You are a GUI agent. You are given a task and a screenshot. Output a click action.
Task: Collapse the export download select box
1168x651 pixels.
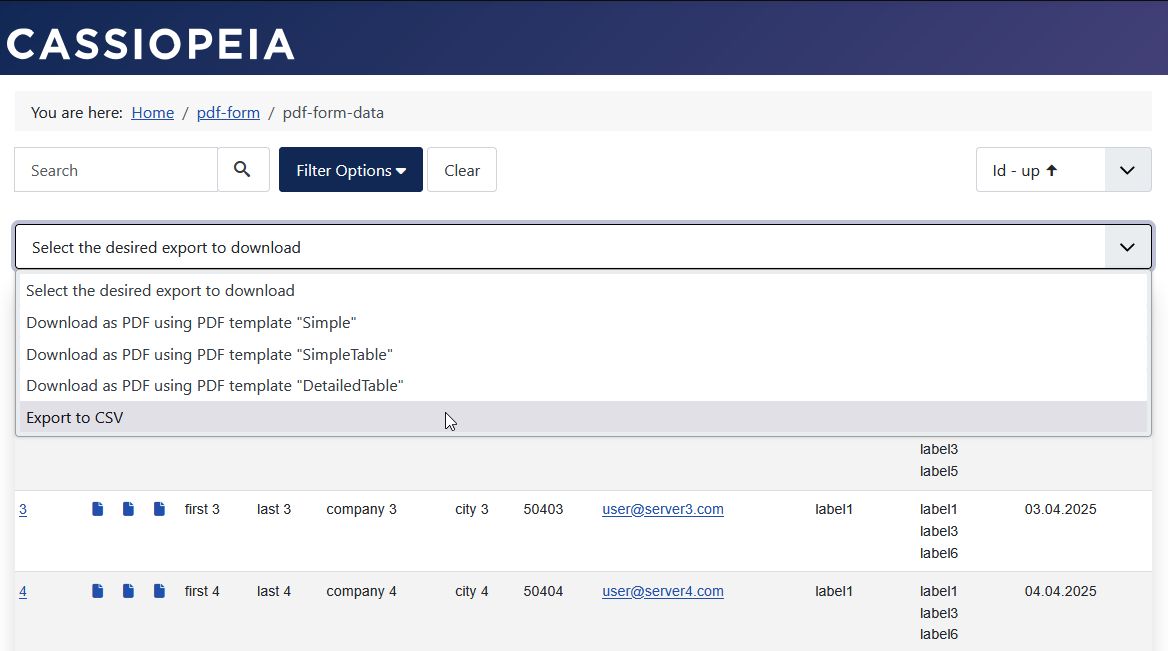pos(1126,246)
